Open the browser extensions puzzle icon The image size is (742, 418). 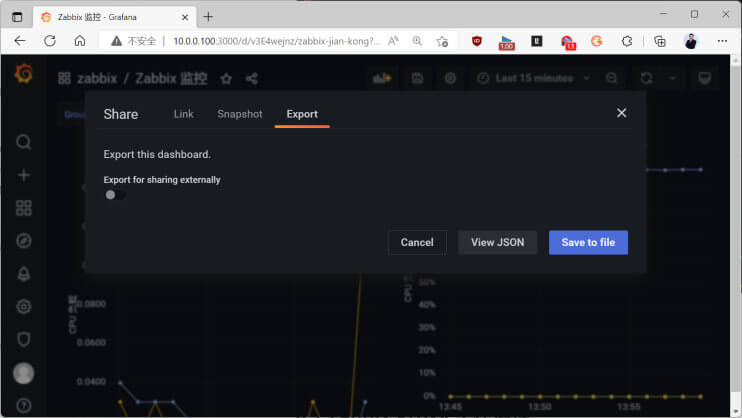(627, 41)
